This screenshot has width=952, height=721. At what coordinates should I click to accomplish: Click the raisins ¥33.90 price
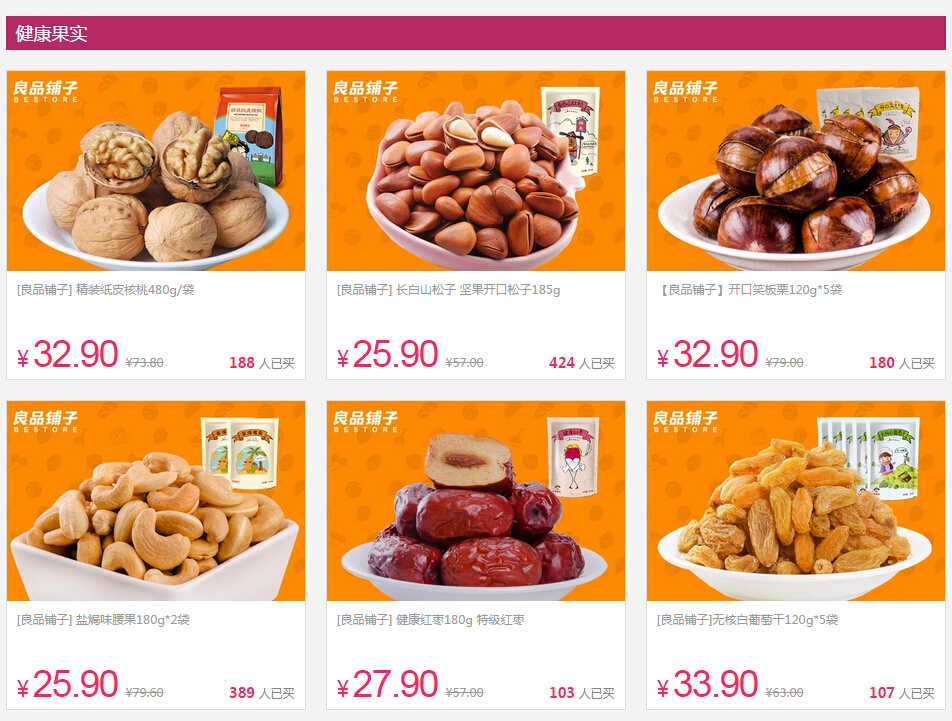707,685
